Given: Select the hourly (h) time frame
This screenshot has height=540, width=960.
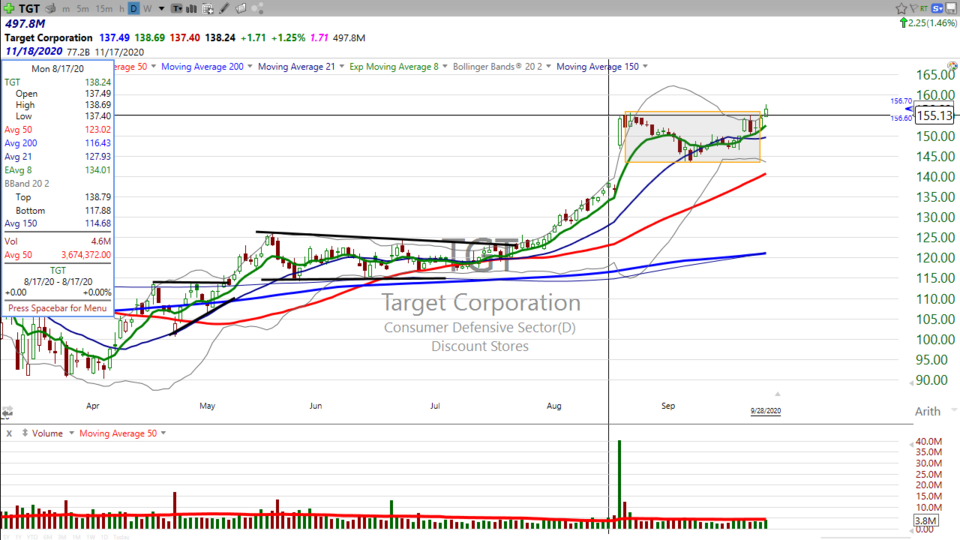Looking at the screenshot, I should (x=122, y=9).
